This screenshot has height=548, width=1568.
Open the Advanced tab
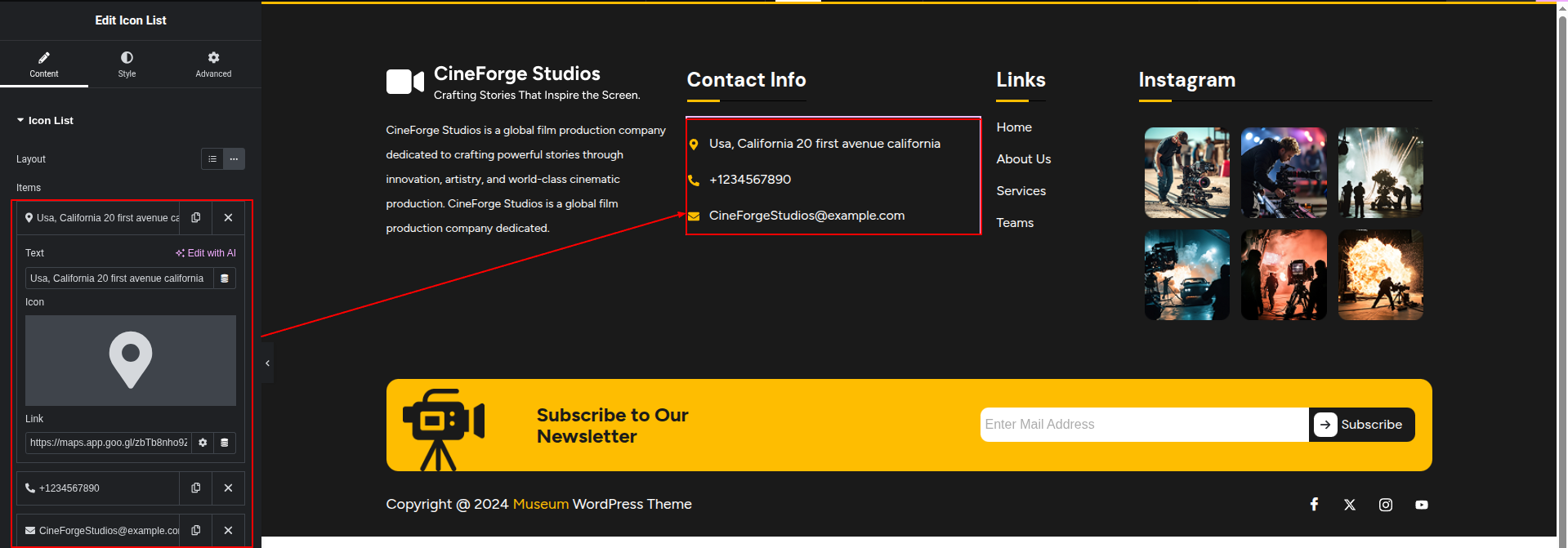[x=213, y=65]
